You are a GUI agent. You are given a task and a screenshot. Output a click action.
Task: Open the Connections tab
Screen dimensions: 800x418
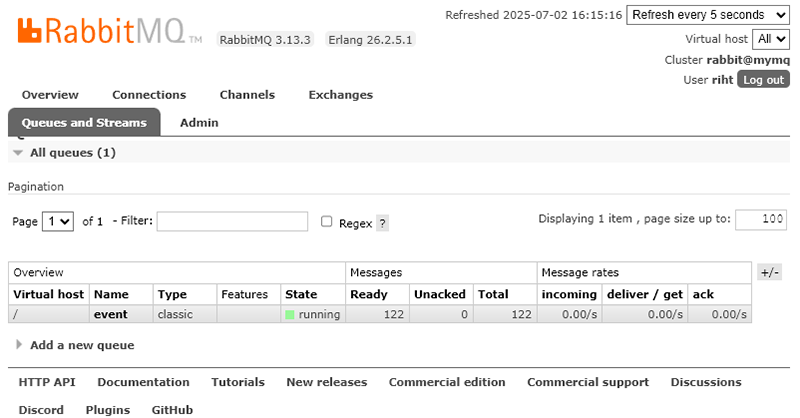pyautogui.click(x=149, y=95)
